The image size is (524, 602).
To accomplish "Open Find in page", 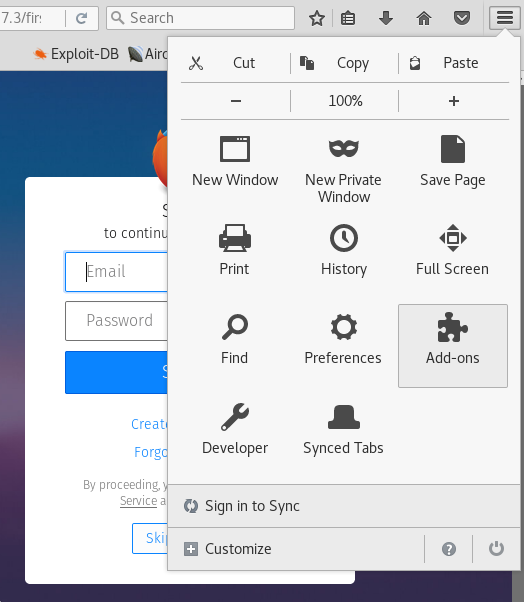I will click(x=235, y=340).
